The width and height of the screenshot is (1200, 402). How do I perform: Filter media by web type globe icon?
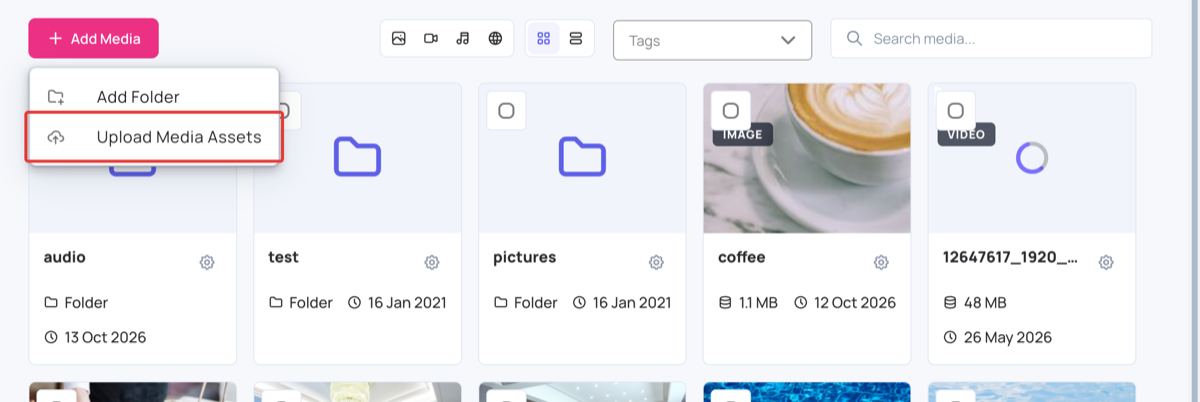pos(495,38)
